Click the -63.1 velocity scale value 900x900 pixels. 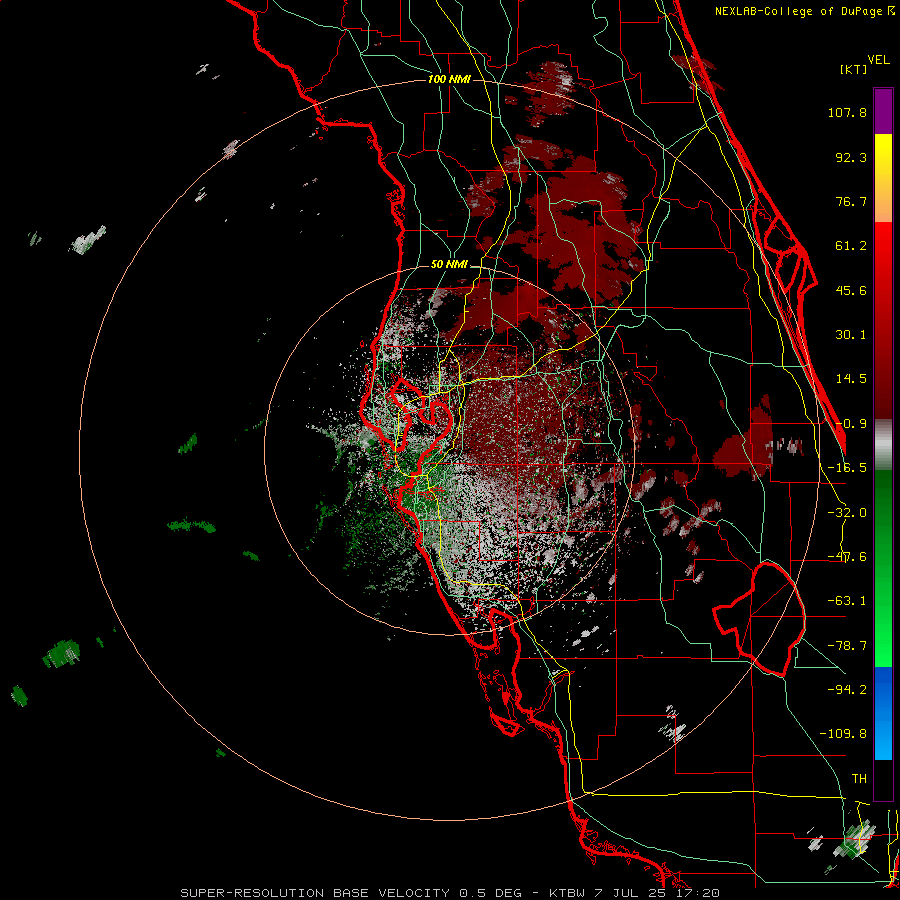[x=847, y=601]
